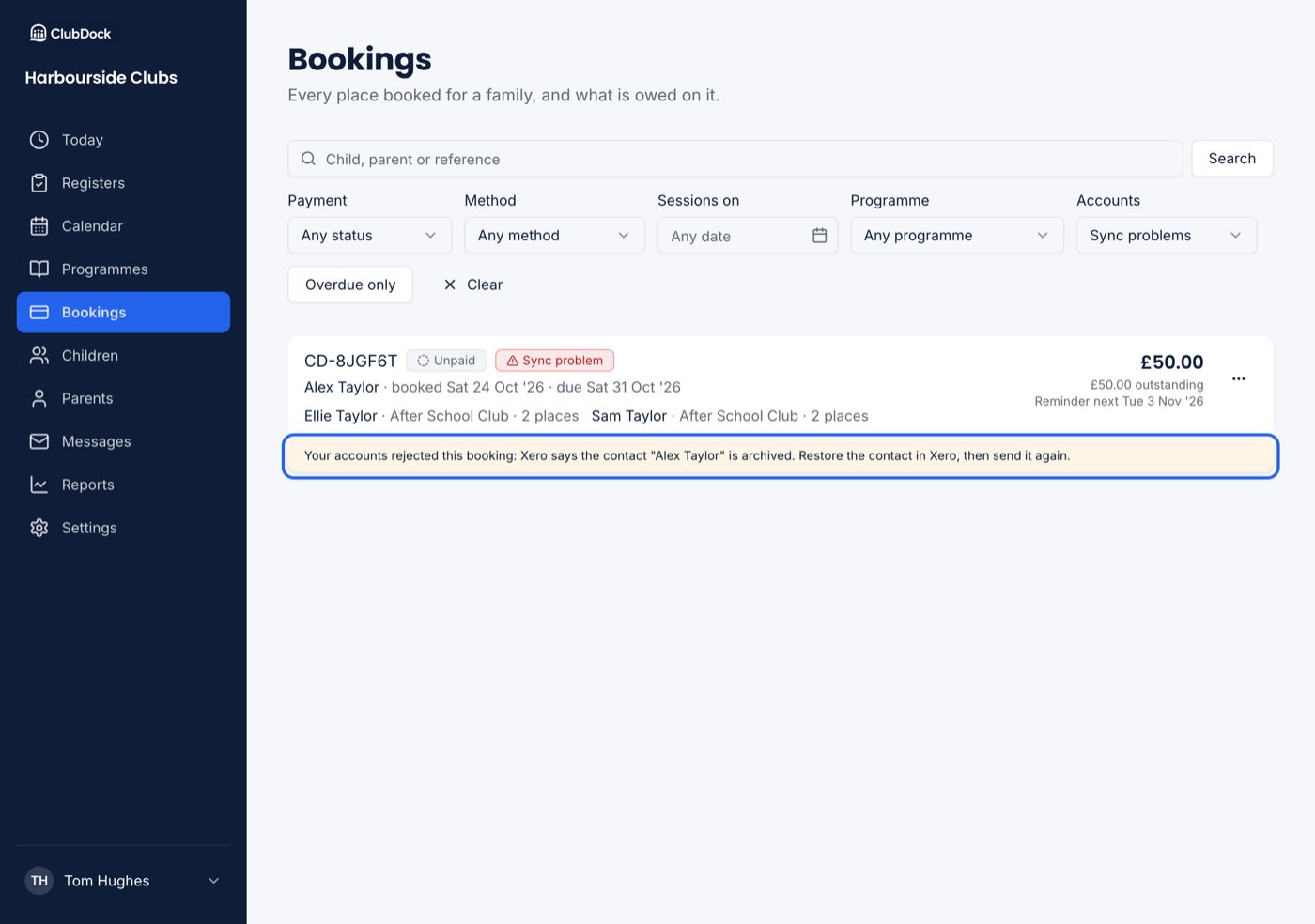Focus the child, parent or reference search box
The height and width of the screenshot is (924, 1315).
(735, 159)
